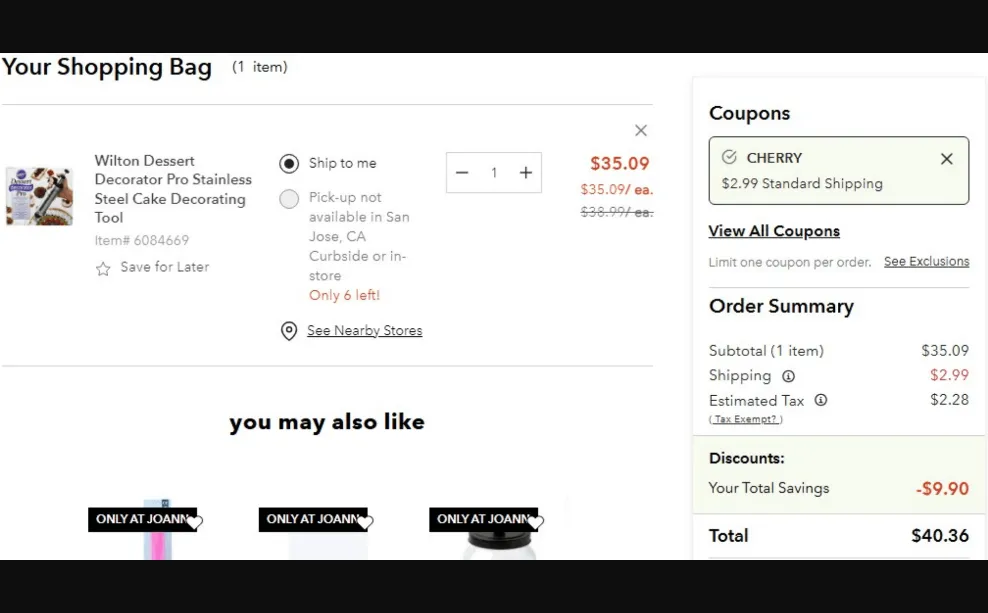Click the $40.36 order total
Image resolution: width=988 pixels, height=613 pixels.
tap(940, 536)
